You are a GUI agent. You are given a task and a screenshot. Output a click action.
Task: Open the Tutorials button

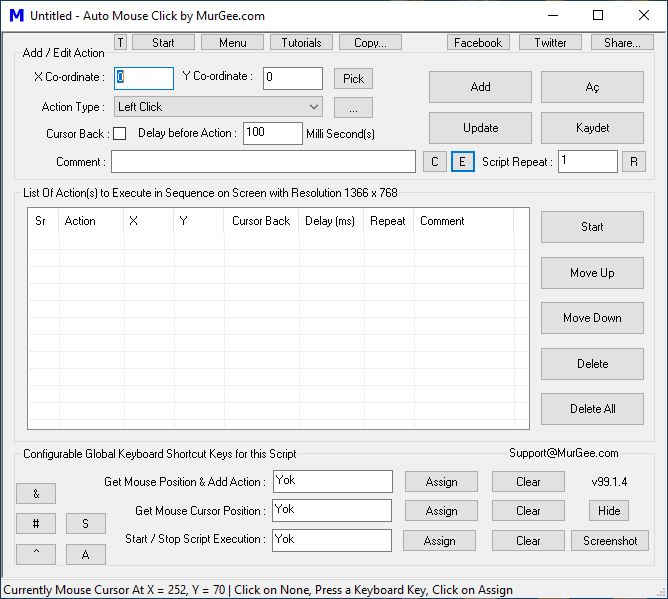coord(301,43)
